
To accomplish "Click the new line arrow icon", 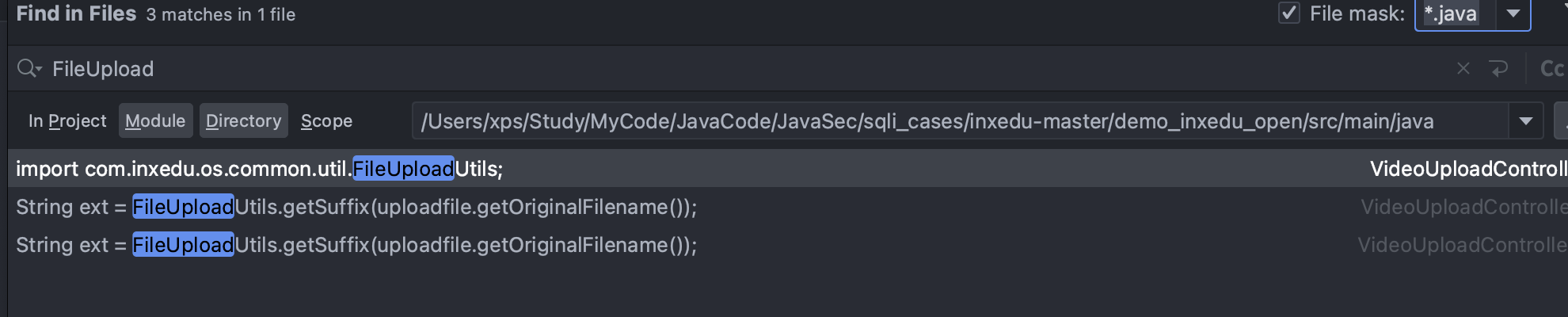I will coord(1498,69).
